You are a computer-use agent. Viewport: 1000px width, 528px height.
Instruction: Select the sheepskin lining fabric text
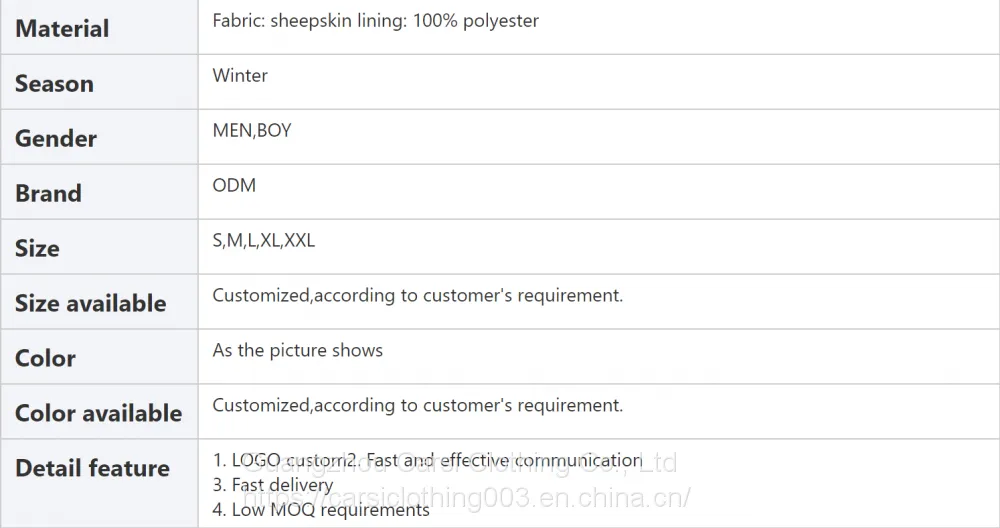coord(376,21)
